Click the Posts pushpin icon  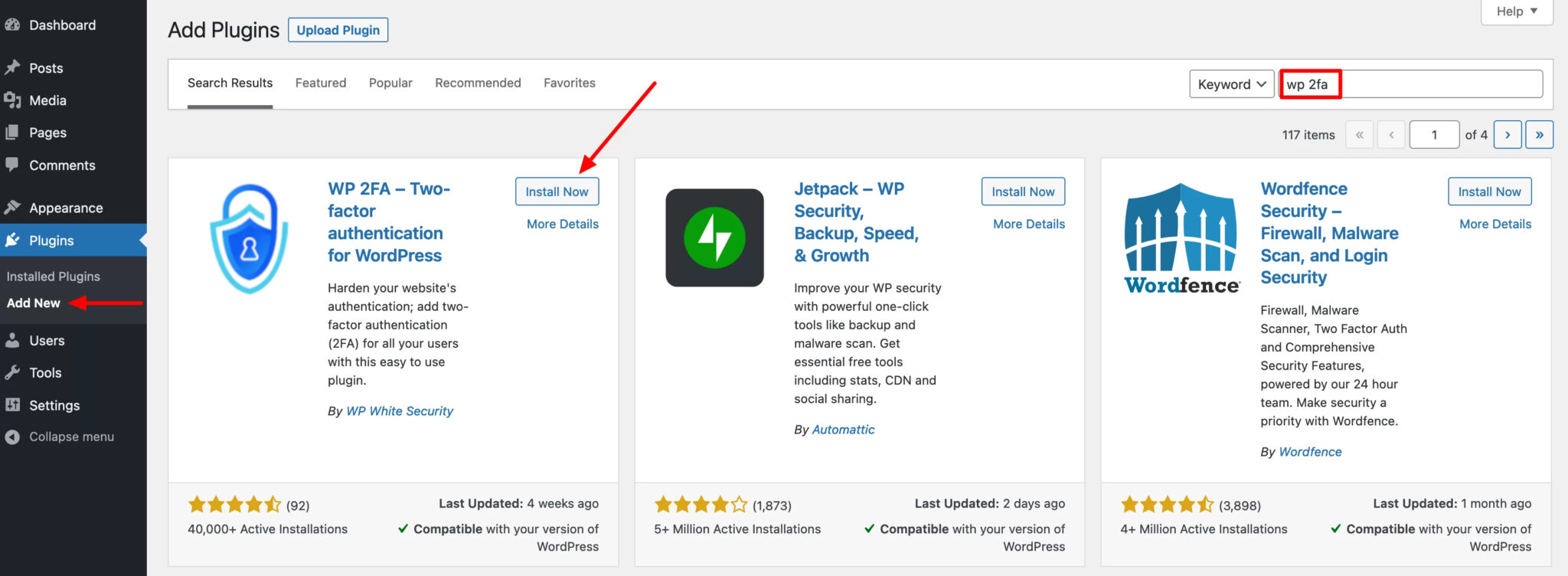point(11,67)
